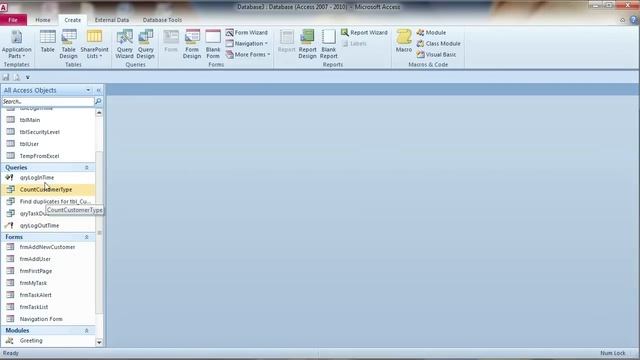Select the CountCustomerType query
Viewport: 640px width, 360px height.
pos(48,189)
